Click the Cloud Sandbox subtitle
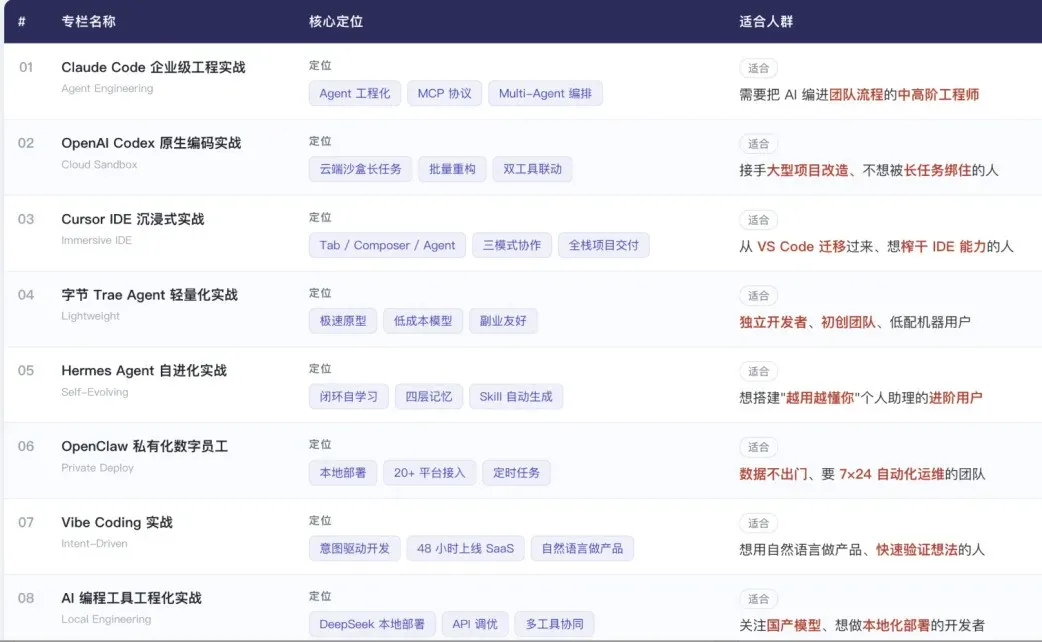The image size is (1042, 642). [x=99, y=164]
